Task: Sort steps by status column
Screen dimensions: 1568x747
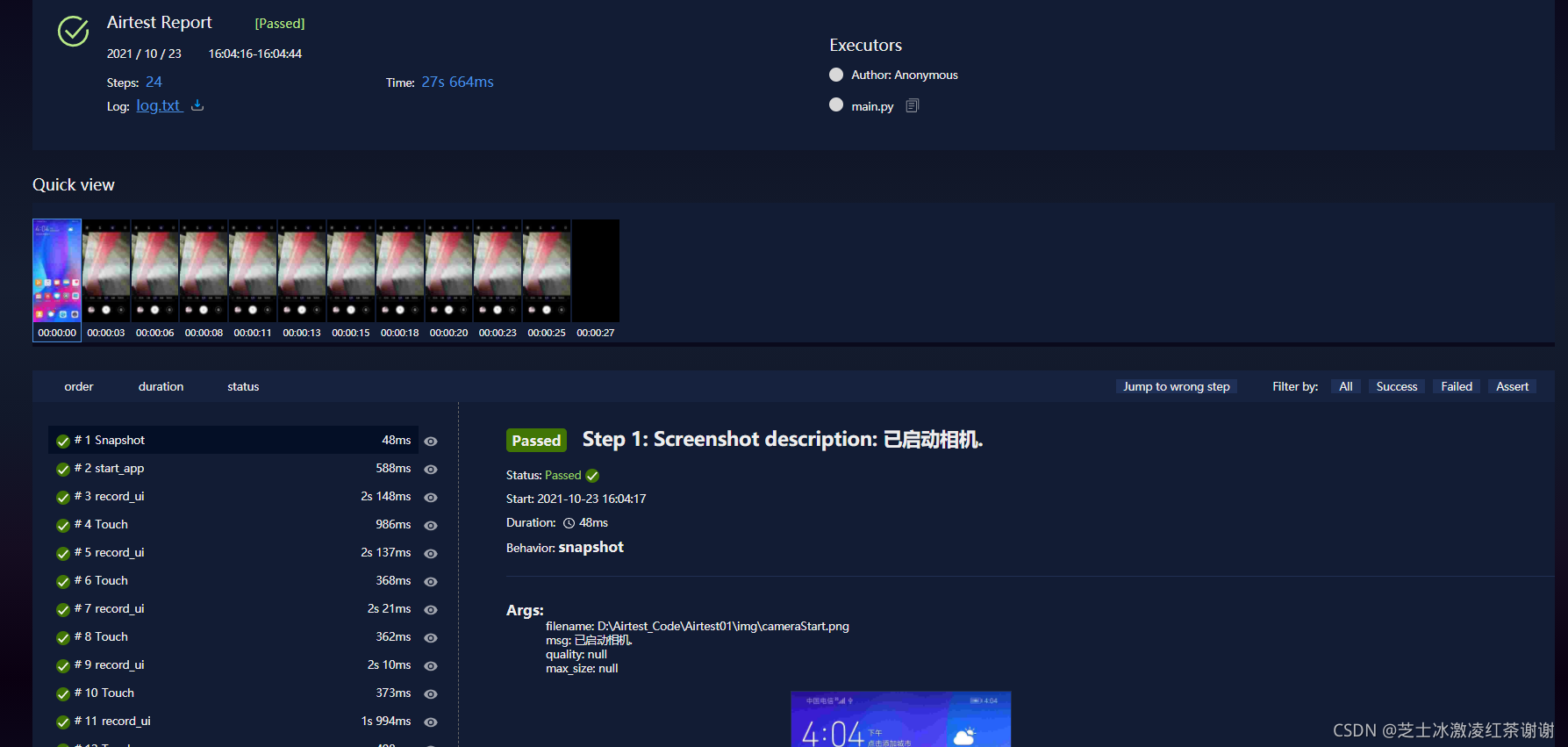Action: pos(243,386)
